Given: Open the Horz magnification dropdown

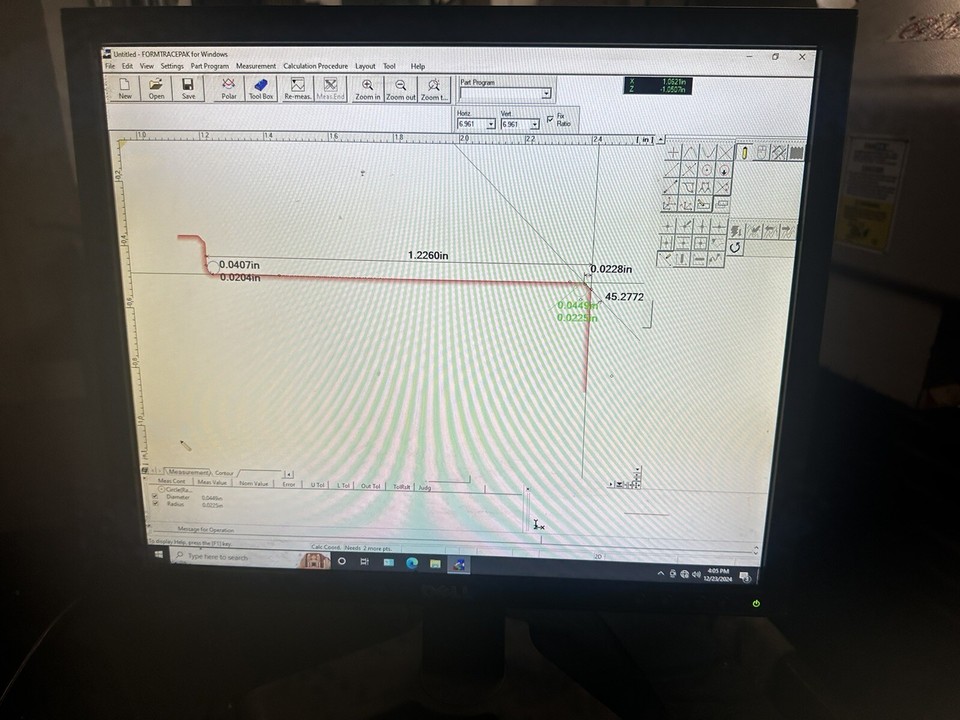Looking at the screenshot, I should [491, 124].
